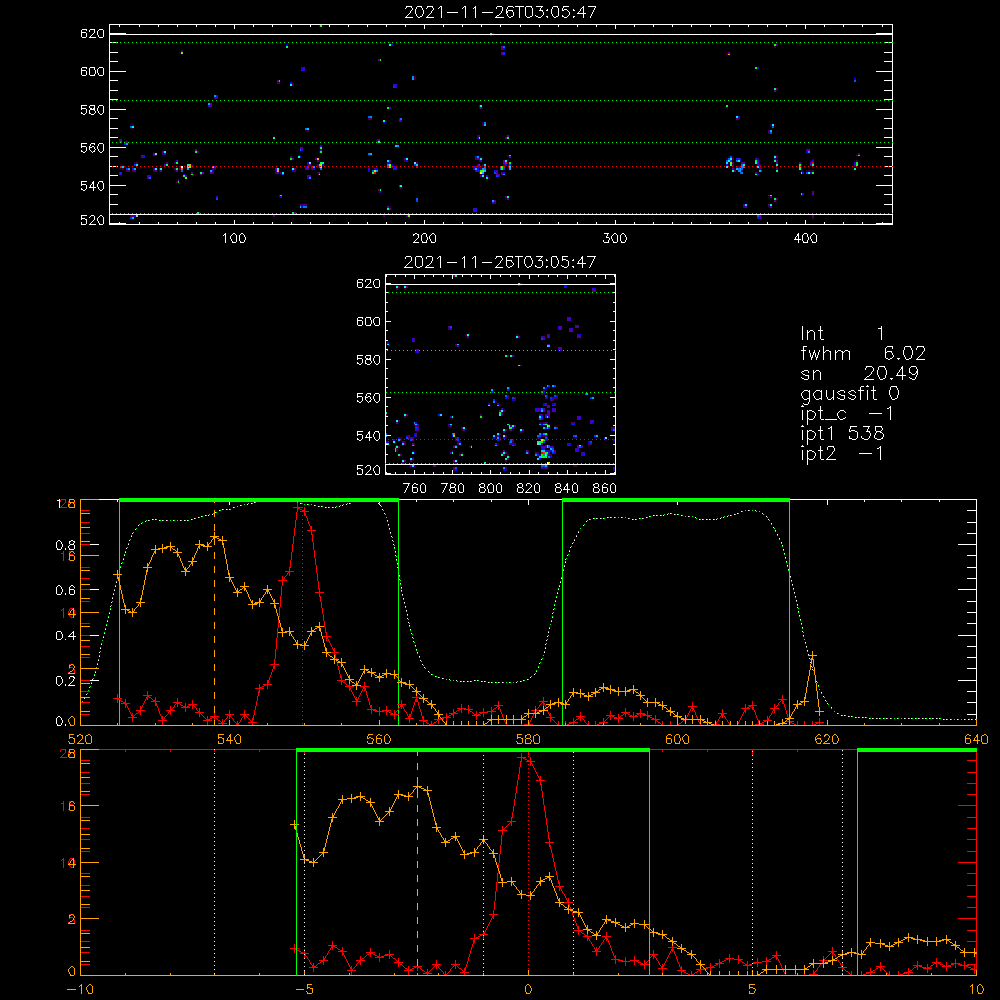Click the red peak apex in the bottom plot

pos(523,757)
